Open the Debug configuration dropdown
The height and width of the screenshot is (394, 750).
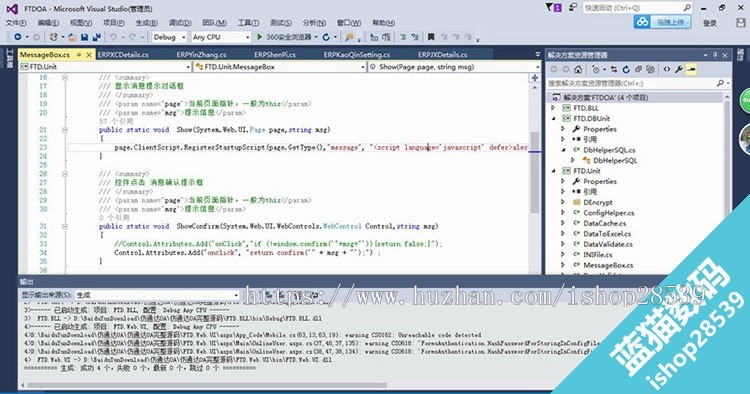point(169,37)
